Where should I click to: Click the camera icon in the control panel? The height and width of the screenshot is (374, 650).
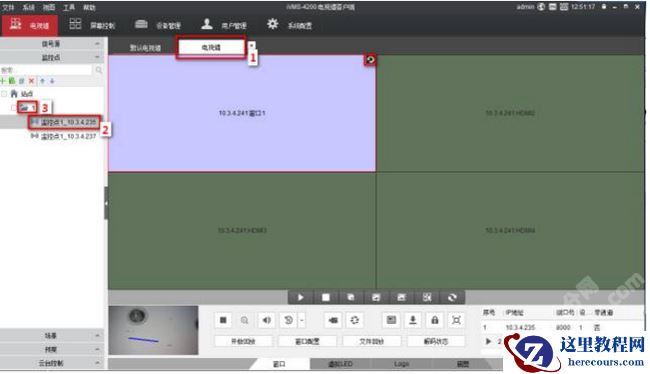click(x=332, y=320)
